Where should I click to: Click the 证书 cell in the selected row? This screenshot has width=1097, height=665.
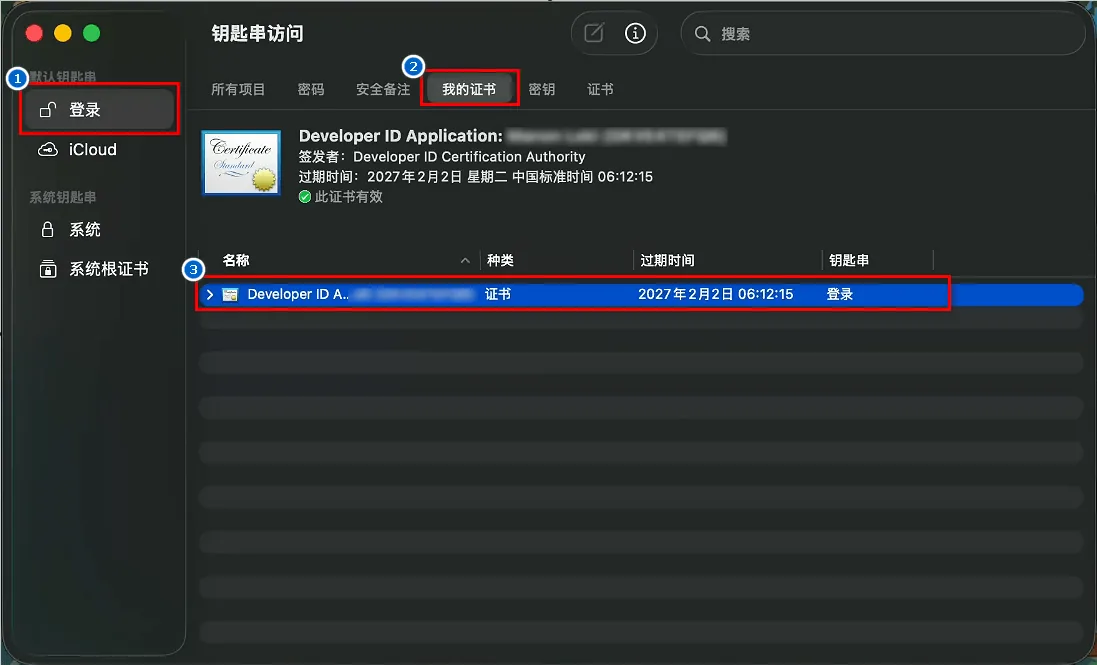pyautogui.click(x=498, y=294)
